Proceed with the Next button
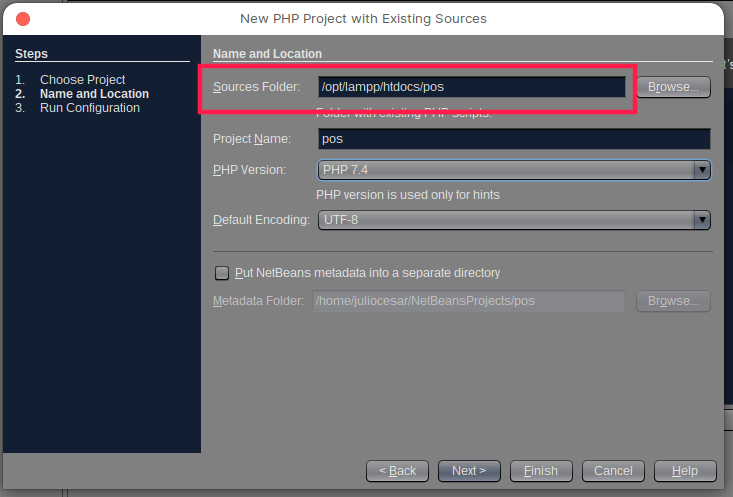Image resolution: width=733 pixels, height=497 pixels. click(x=469, y=470)
